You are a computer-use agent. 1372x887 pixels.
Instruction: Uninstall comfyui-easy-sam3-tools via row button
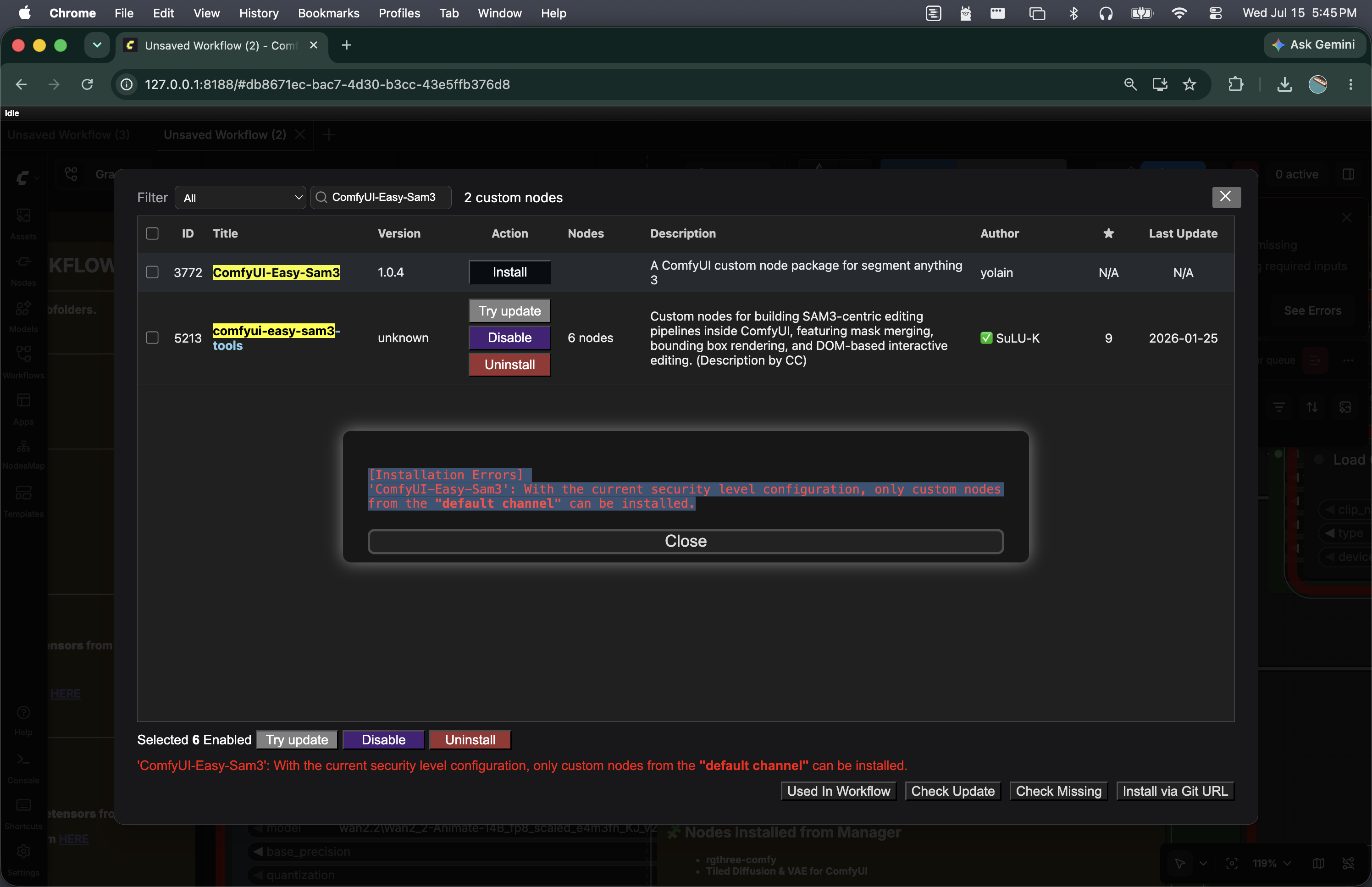pos(509,365)
